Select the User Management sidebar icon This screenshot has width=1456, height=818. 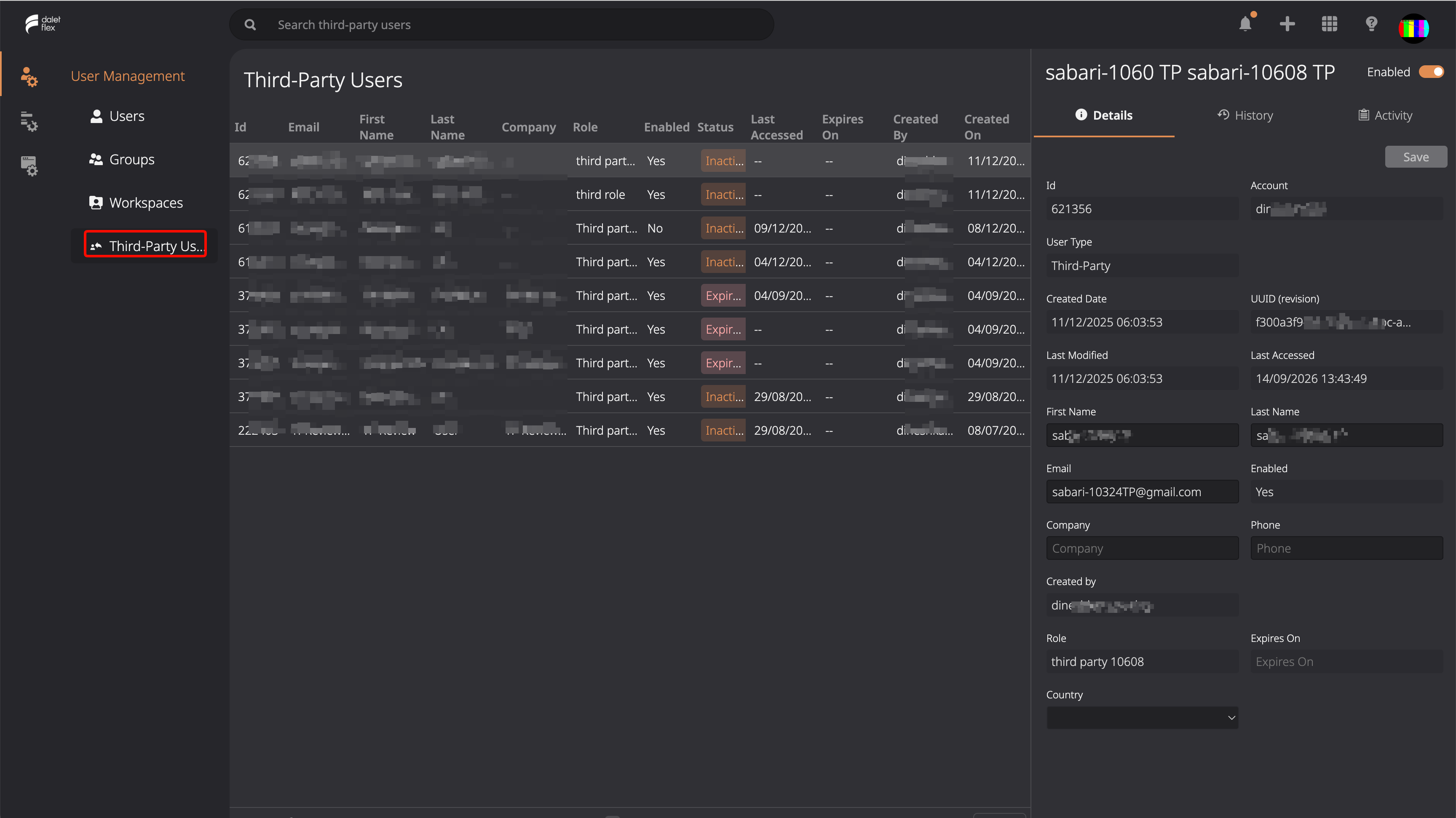pos(29,76)
